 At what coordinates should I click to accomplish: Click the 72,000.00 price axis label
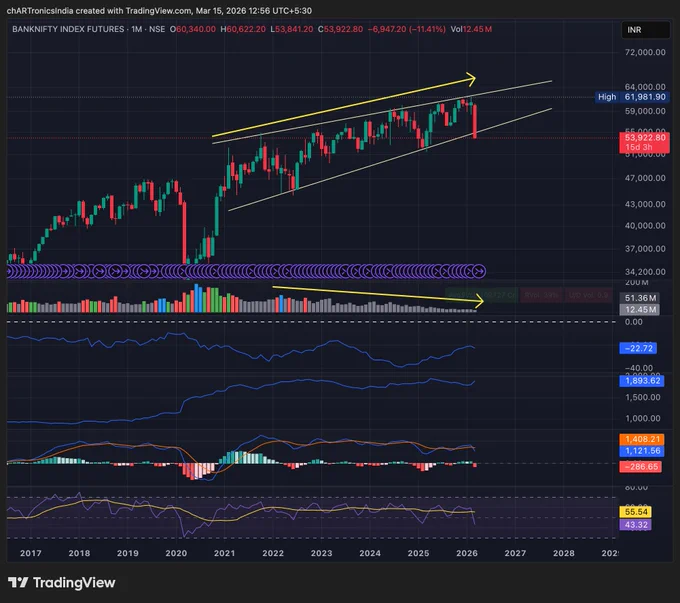point(645,52)
